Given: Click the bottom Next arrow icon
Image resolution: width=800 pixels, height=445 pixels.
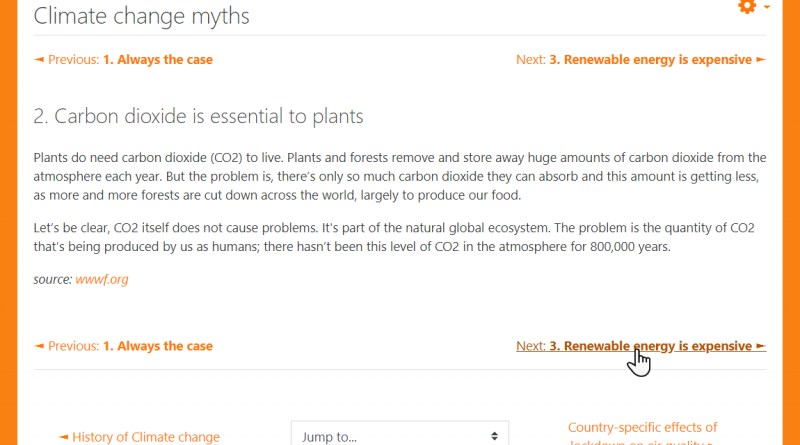Looking at the screenshot, I should point(761,346).
